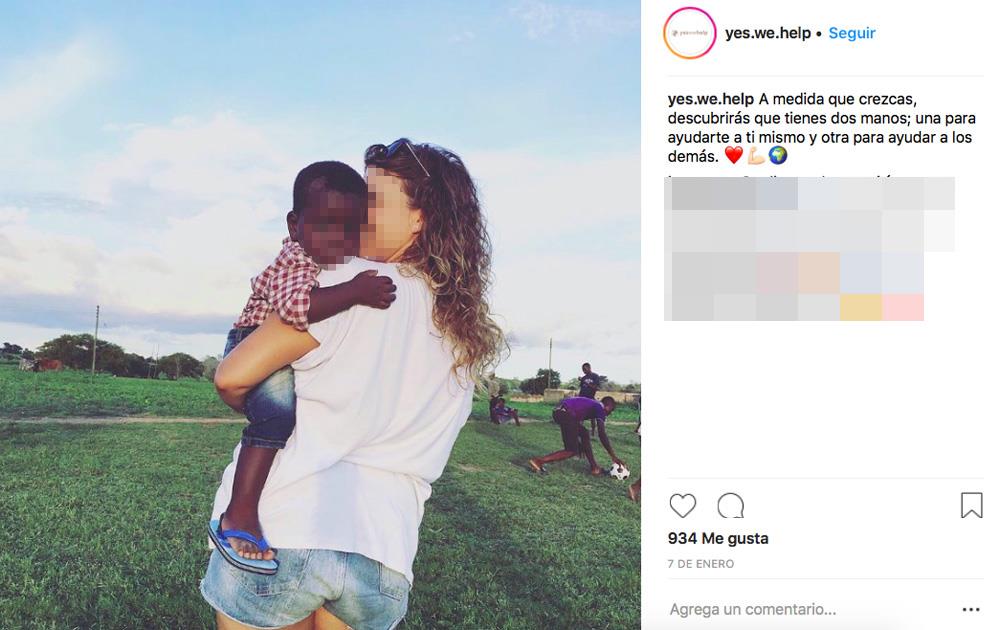The image size is (1000, 630).
Task: Open yes.we.help username in the caption
Action: click(710, 99)
